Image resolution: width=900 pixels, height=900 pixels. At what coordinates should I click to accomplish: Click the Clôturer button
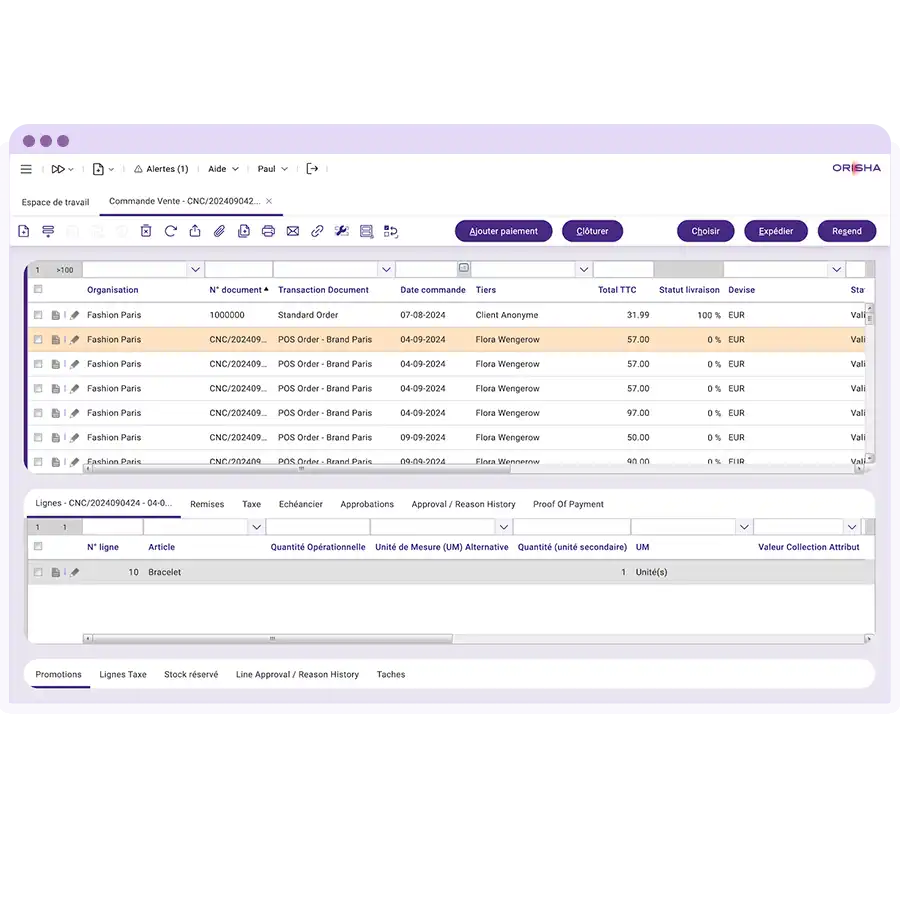(x=592, y=231)
